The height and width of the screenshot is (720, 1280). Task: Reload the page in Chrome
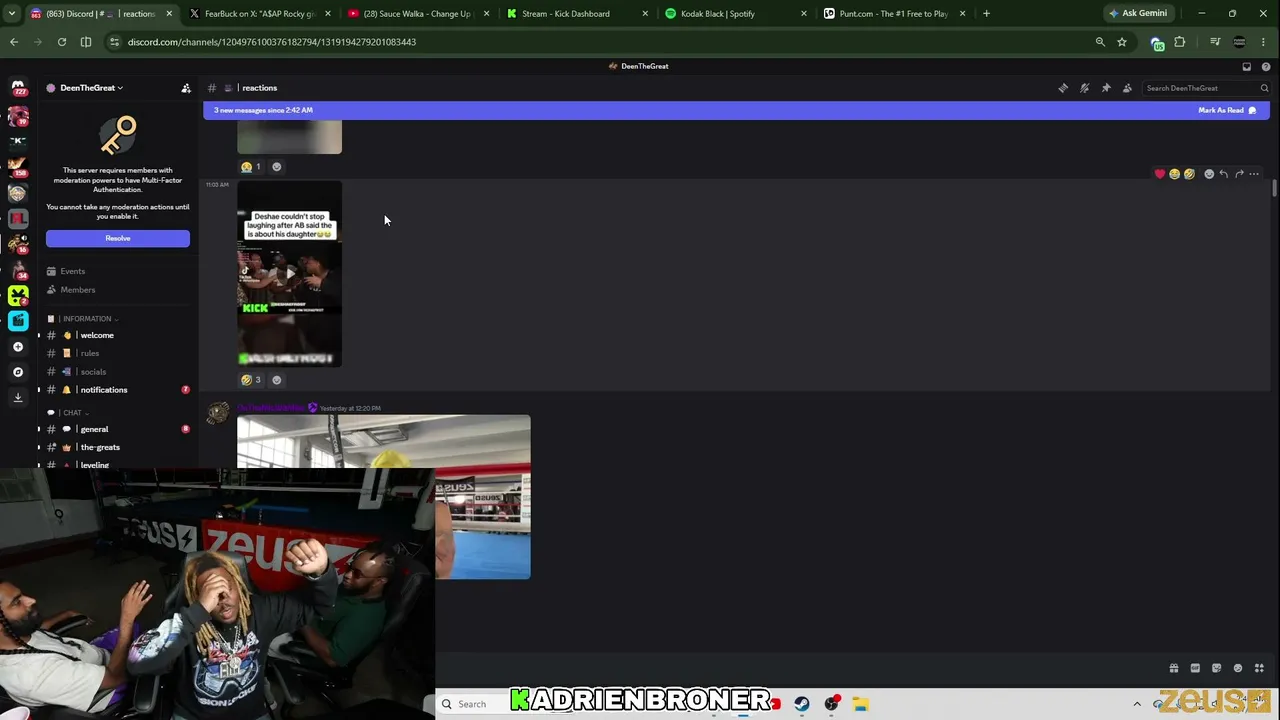[x=62, y=42]
